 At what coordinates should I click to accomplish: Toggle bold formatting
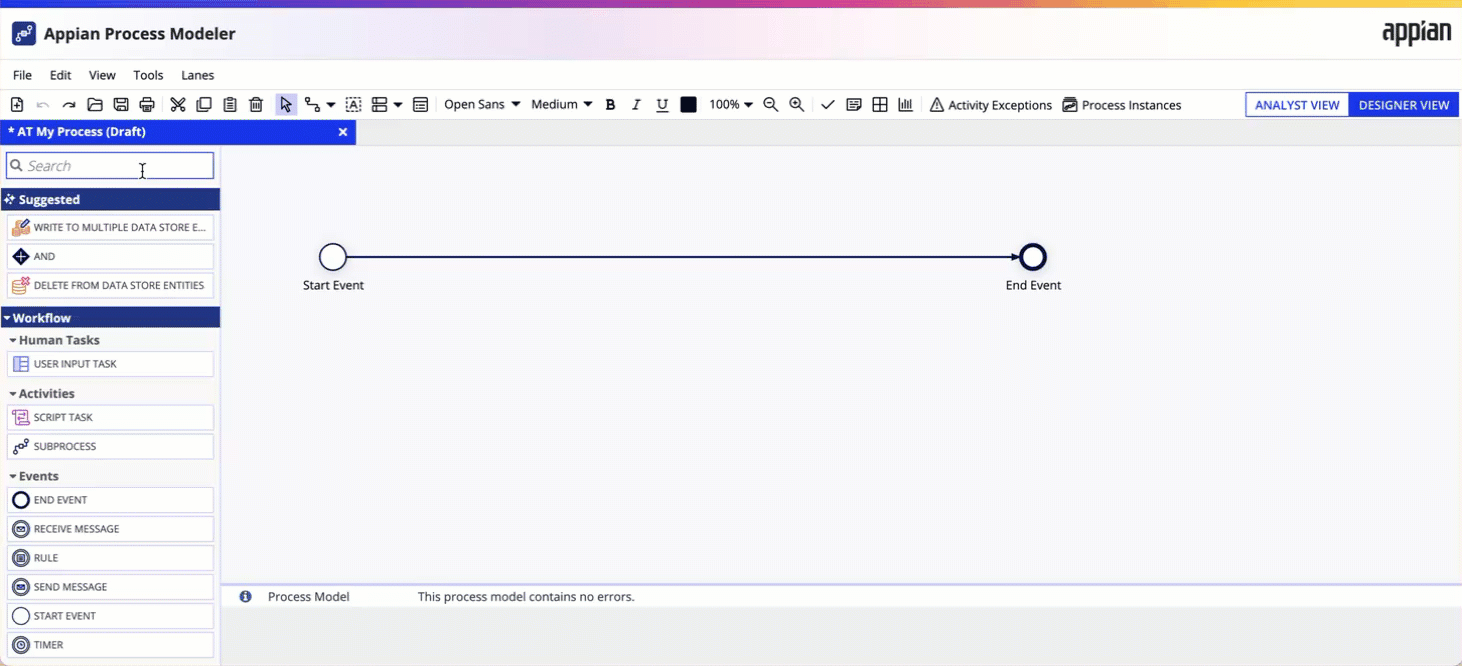point(610,105)
